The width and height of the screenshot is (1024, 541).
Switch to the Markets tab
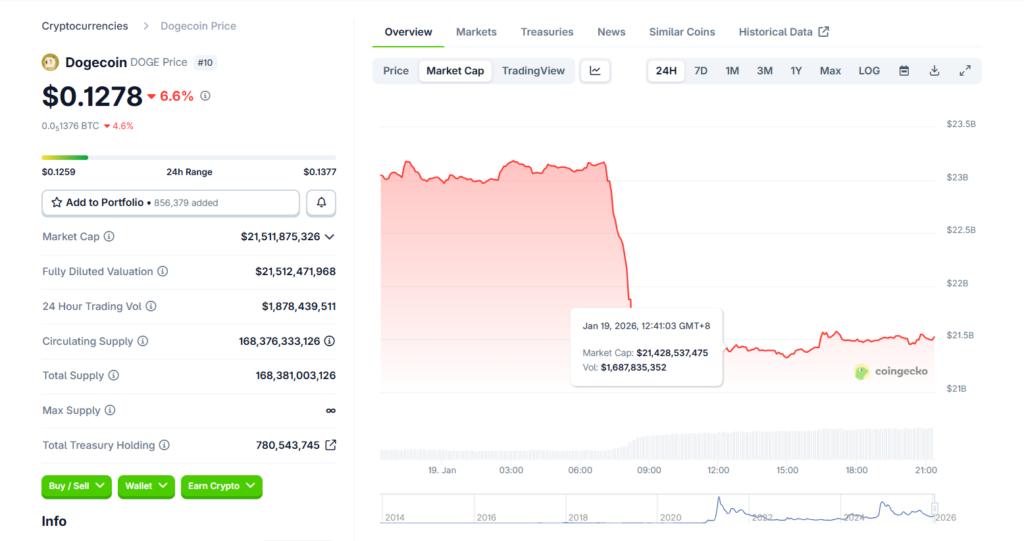pyautogui.click(x=476, y=32)
